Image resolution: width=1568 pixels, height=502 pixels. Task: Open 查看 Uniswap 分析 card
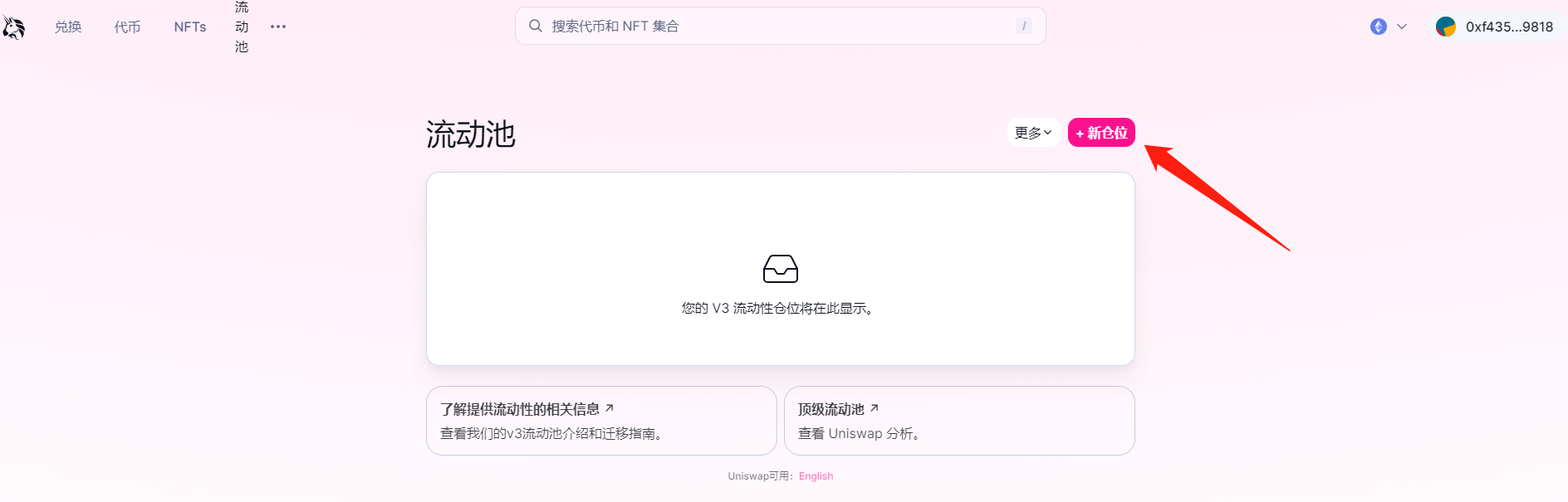[958, 421]
